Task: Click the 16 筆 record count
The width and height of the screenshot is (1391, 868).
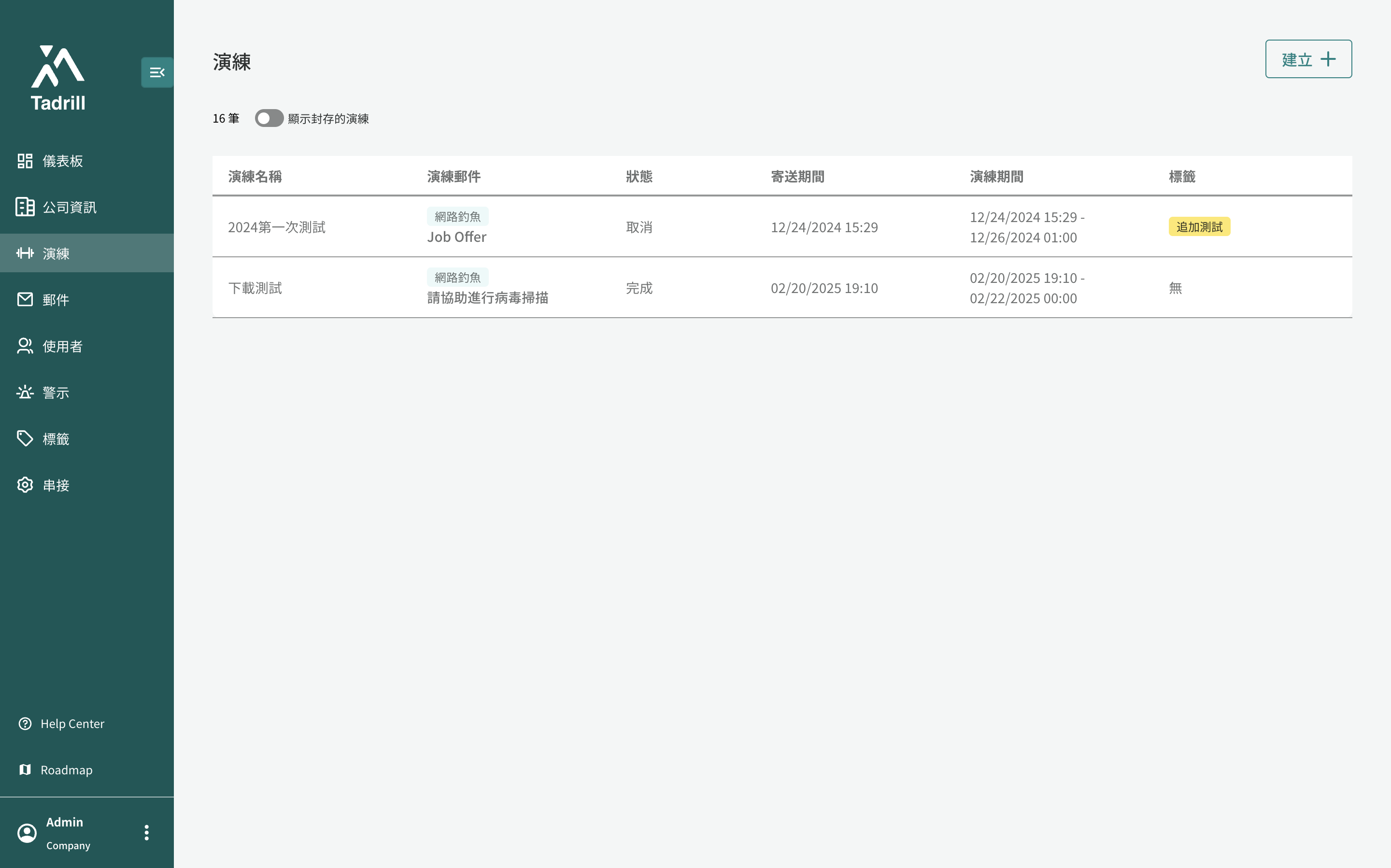Action: coord(226,118)
